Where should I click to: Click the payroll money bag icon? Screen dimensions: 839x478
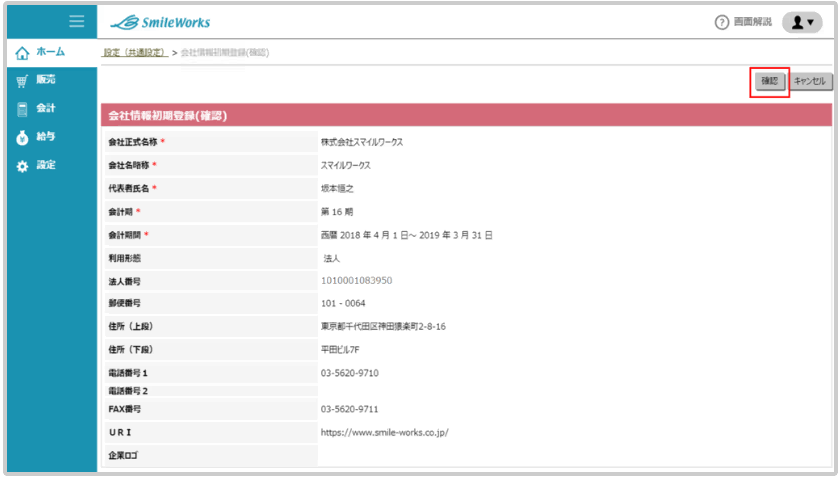coord(22,137)
